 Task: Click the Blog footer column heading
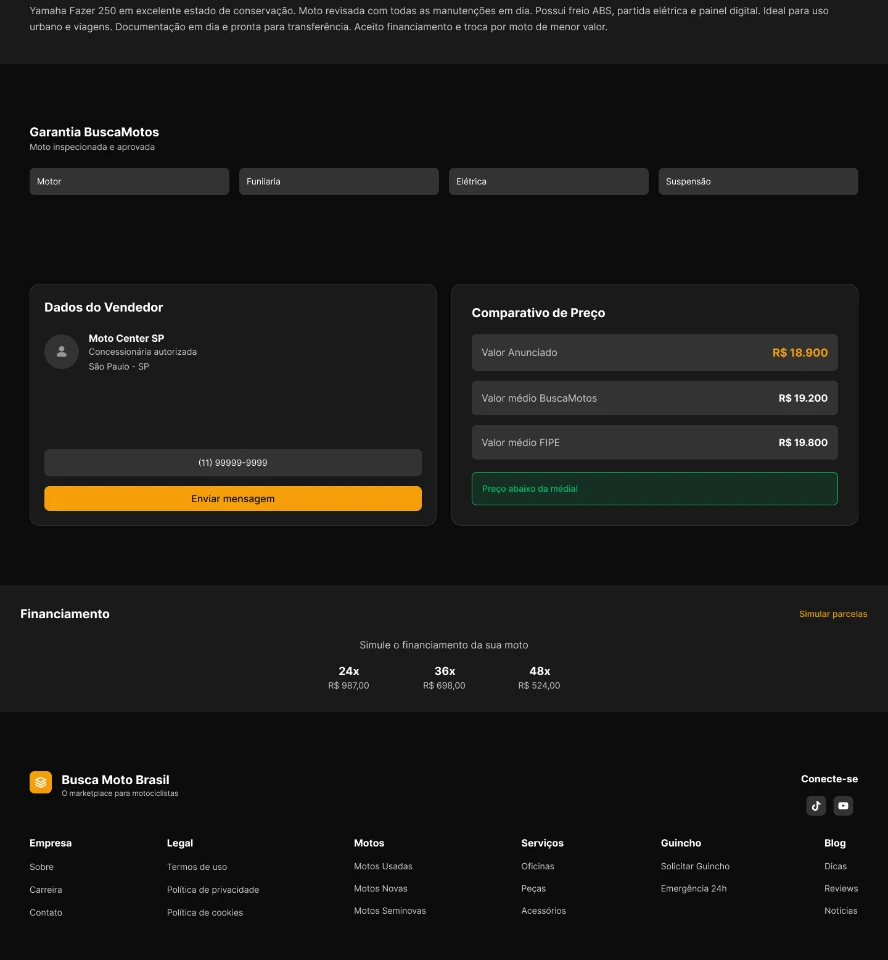click(835, 843)
